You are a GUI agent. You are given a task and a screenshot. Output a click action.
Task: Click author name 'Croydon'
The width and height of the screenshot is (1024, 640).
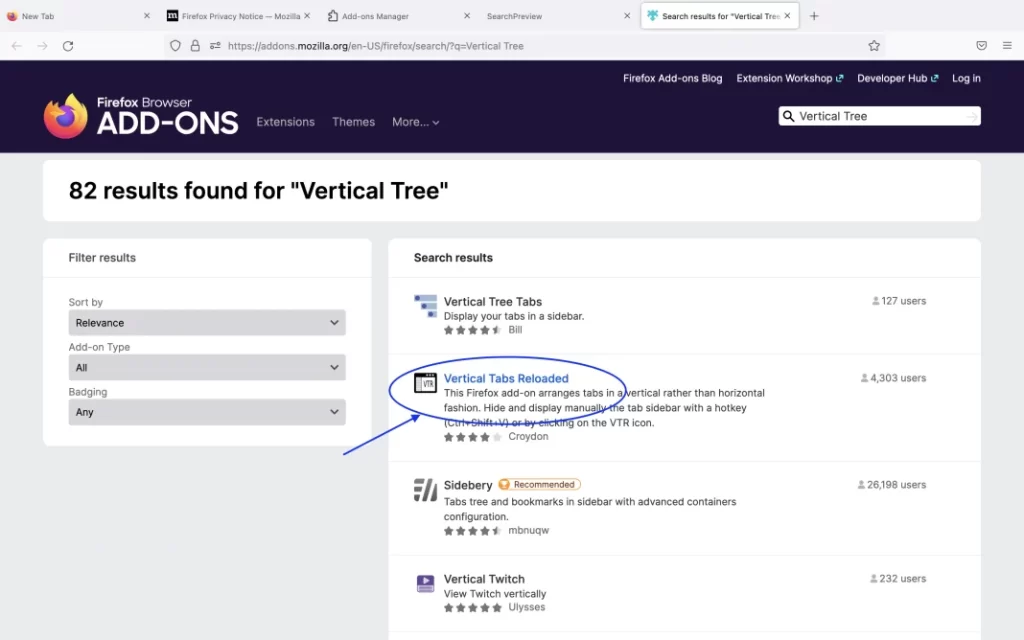click(x=528, y=436)
